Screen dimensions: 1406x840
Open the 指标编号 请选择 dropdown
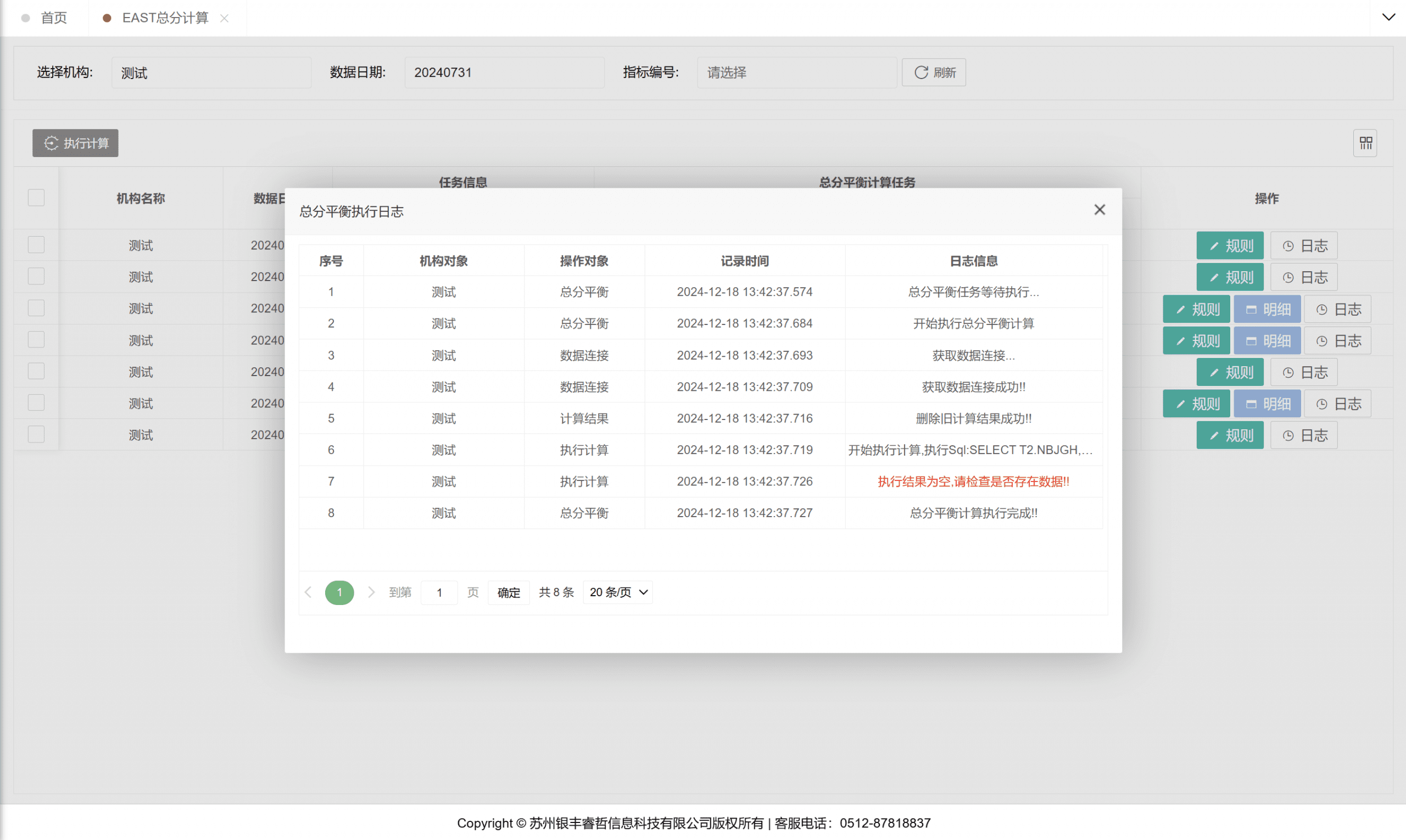pos(796,72)
